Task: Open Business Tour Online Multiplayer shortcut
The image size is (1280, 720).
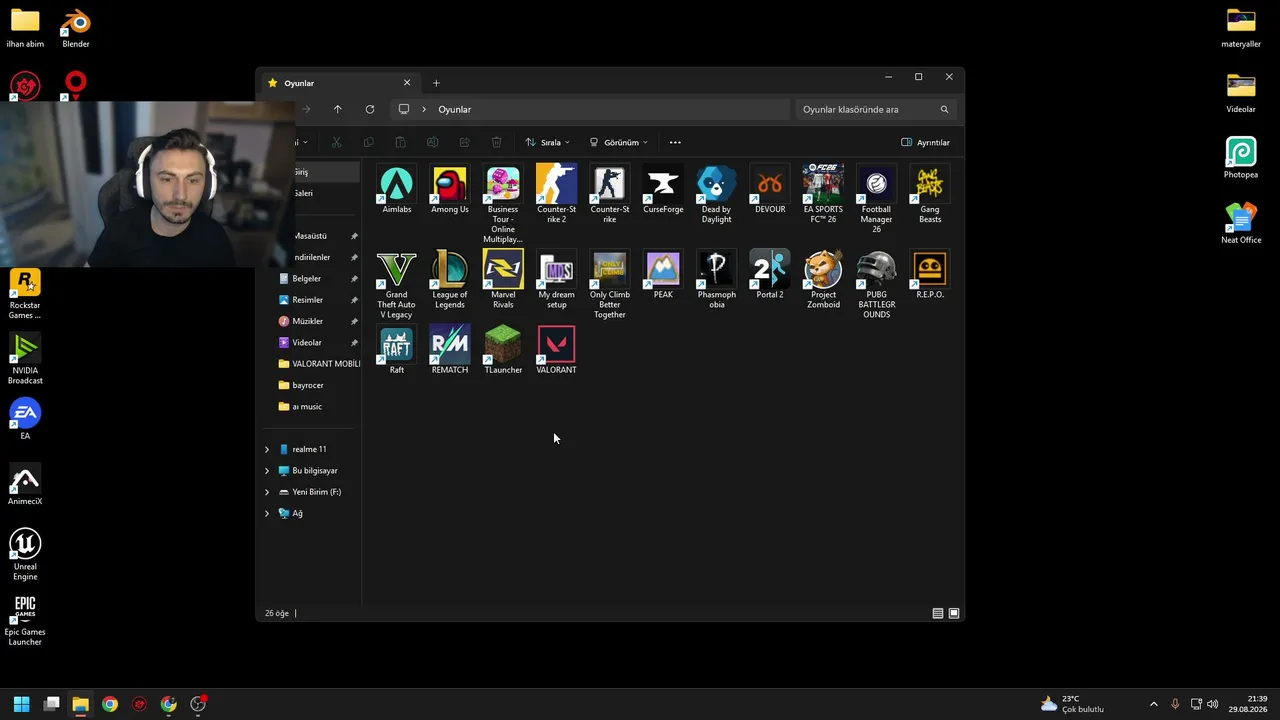Action: tap(503, 204)
